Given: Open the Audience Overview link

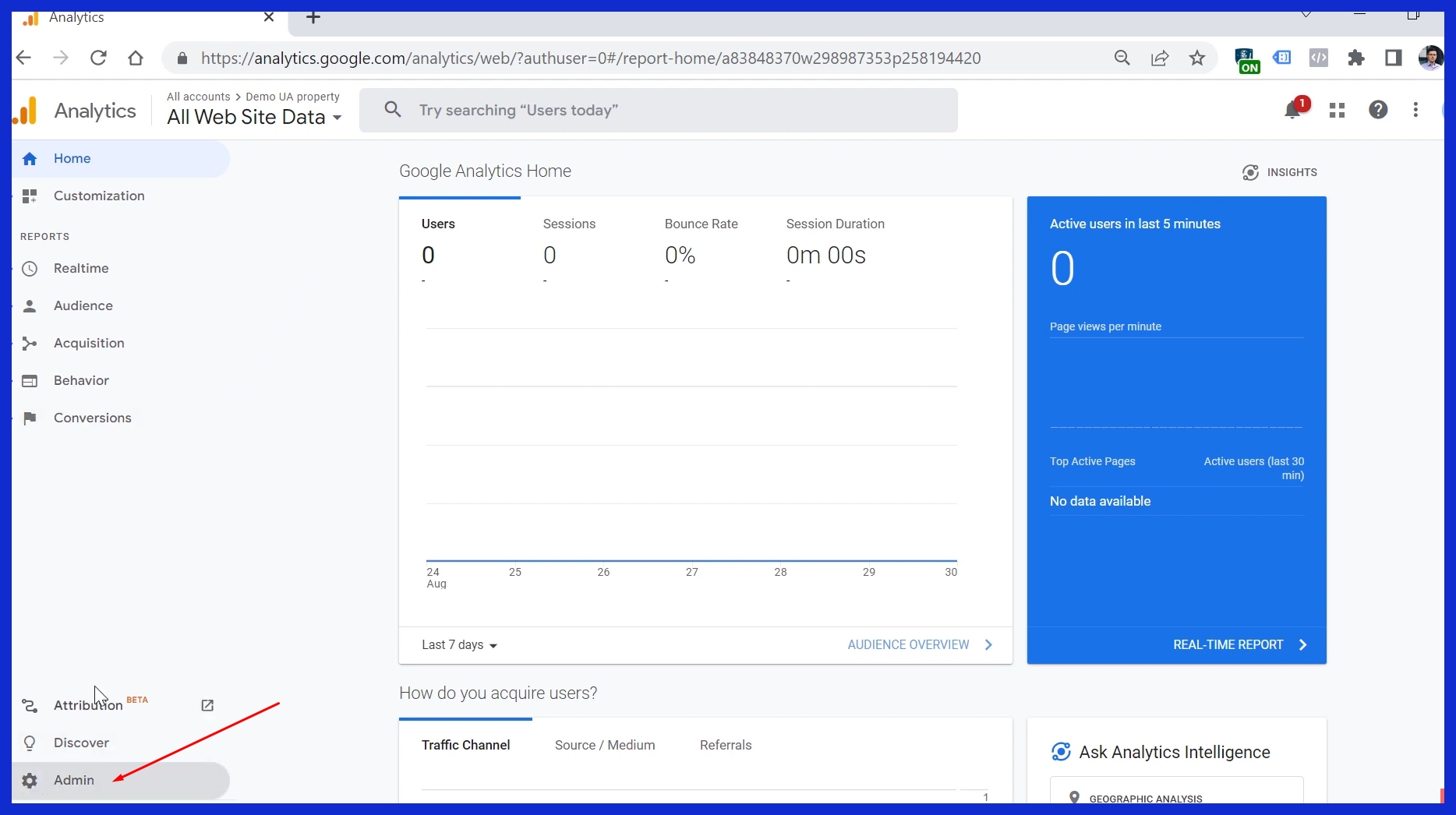Looking at the screenshot, I should tap(920, 645).
